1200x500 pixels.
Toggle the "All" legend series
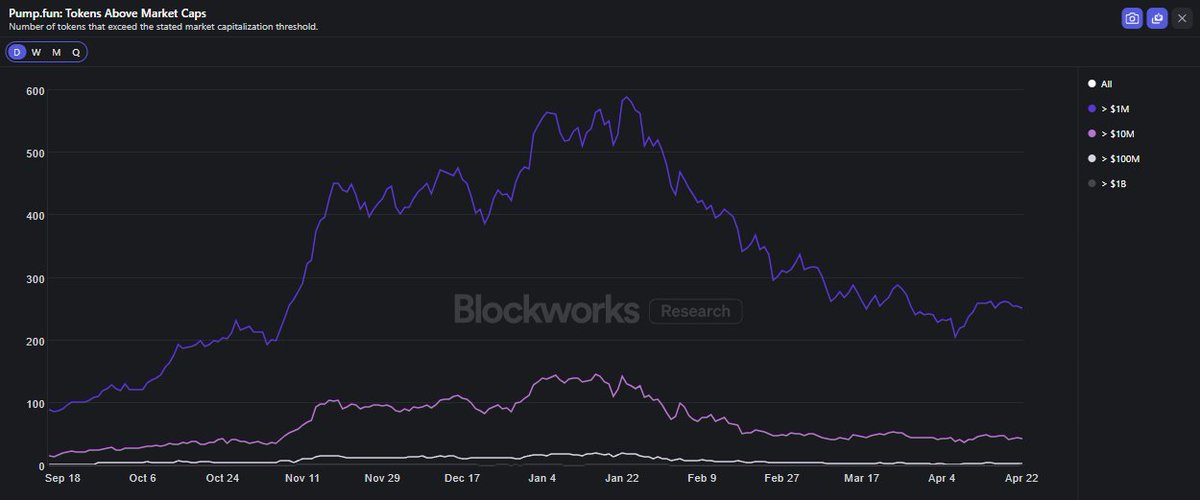[x=1105, y=84]
